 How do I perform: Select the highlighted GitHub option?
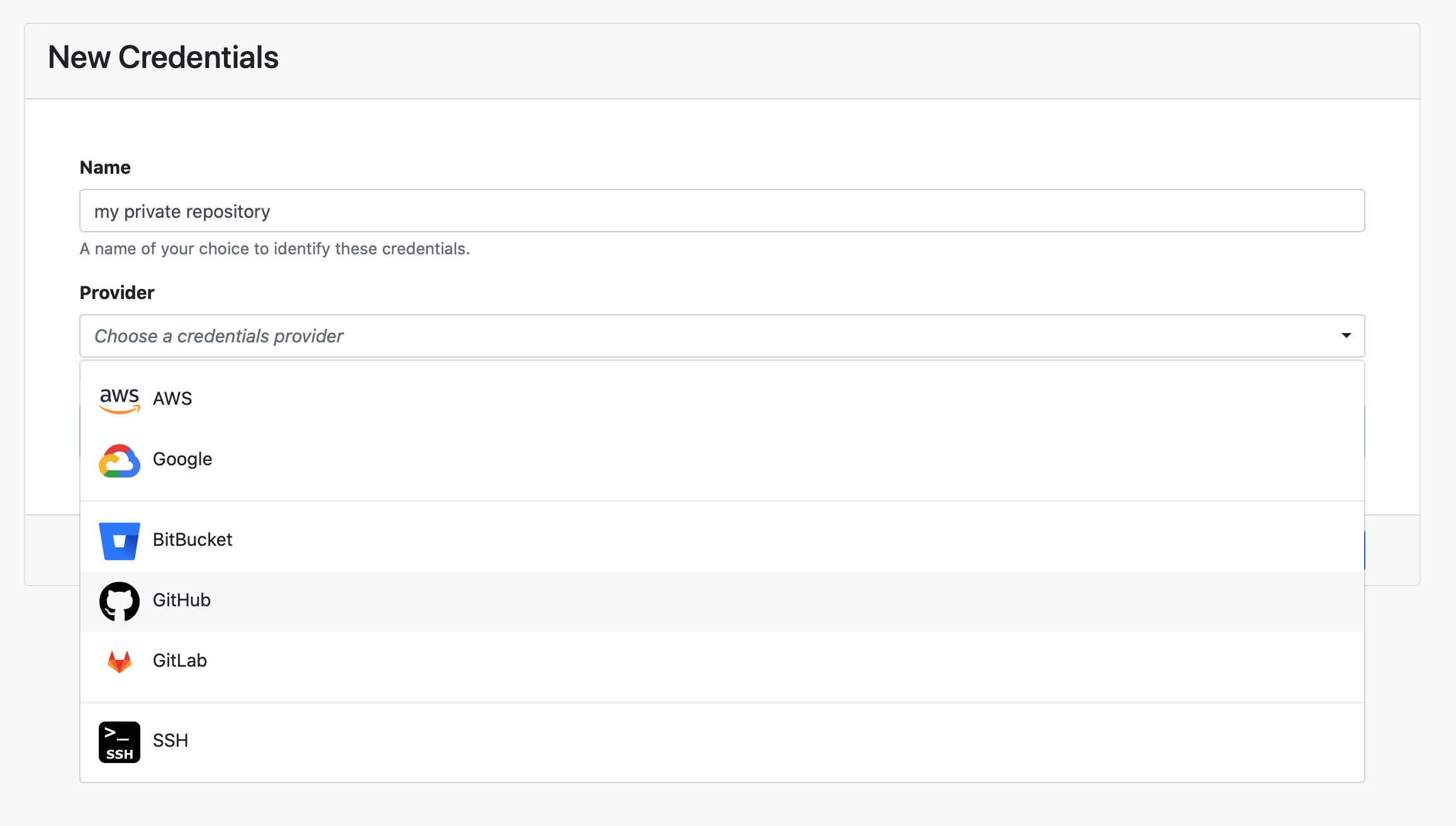(x=182, y=600)
